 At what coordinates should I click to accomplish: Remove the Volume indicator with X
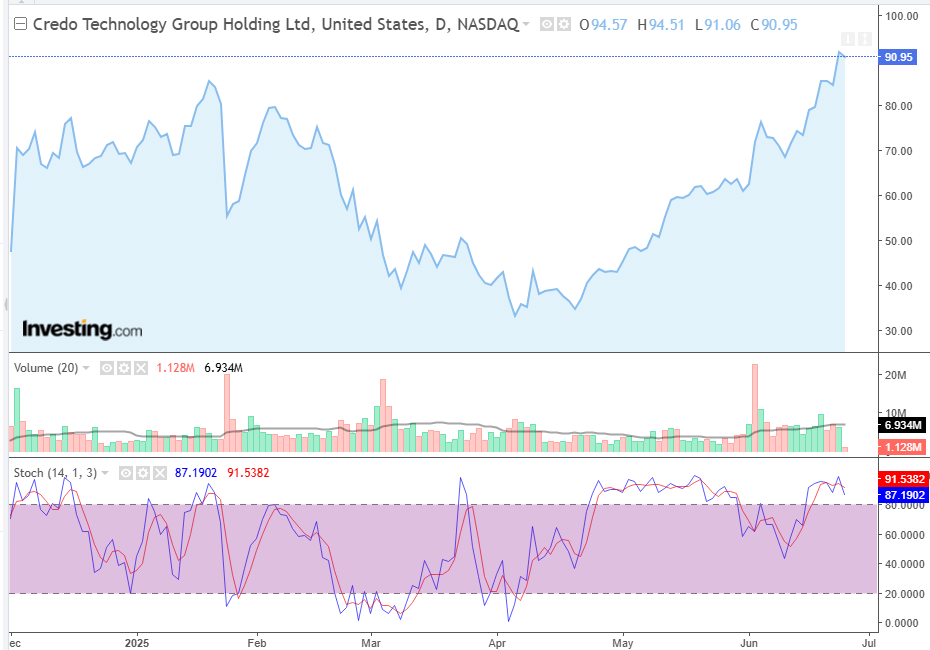[x=141, y=368]
